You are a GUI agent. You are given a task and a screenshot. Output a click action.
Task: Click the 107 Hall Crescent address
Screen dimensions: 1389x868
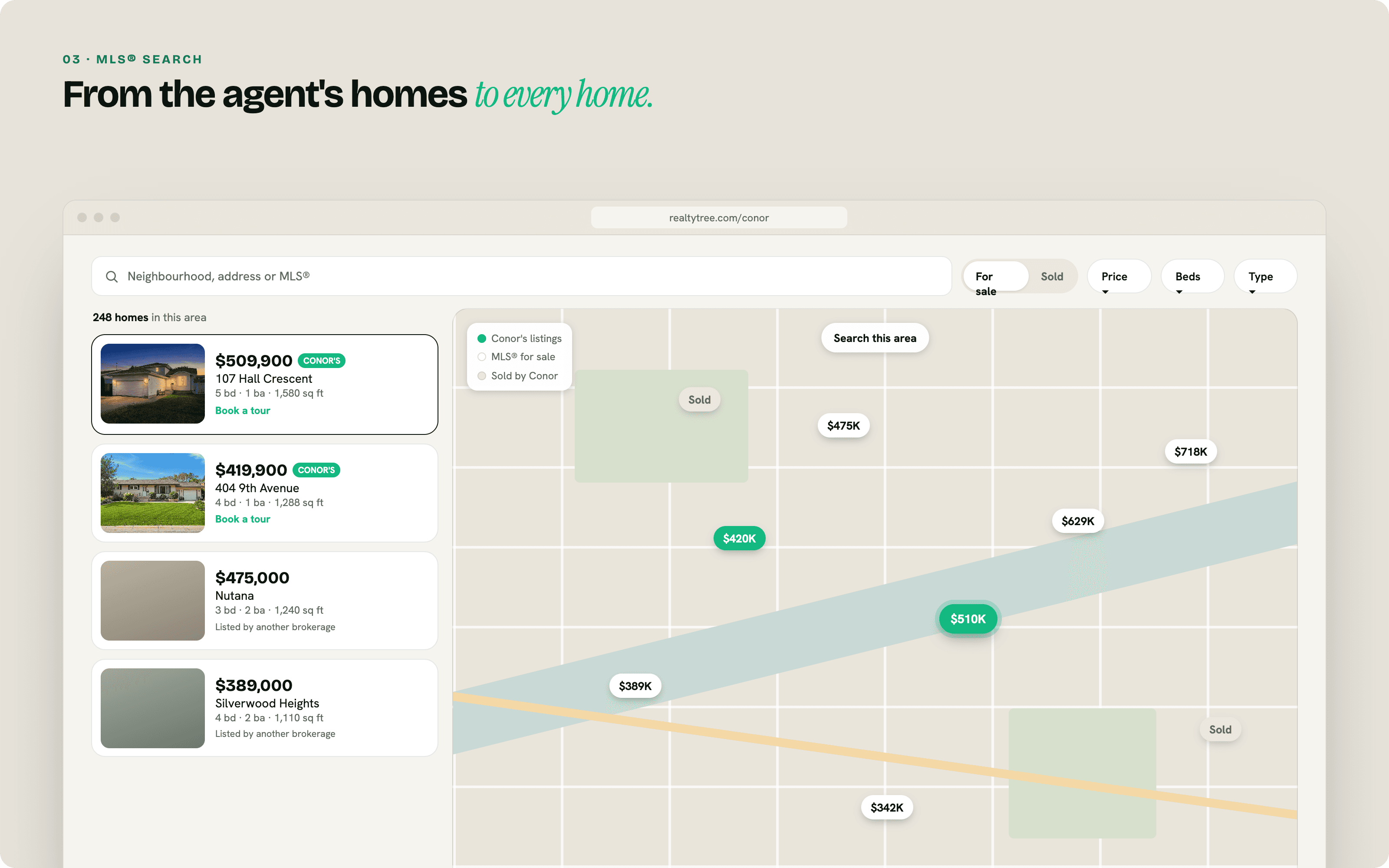coord(263,379)
